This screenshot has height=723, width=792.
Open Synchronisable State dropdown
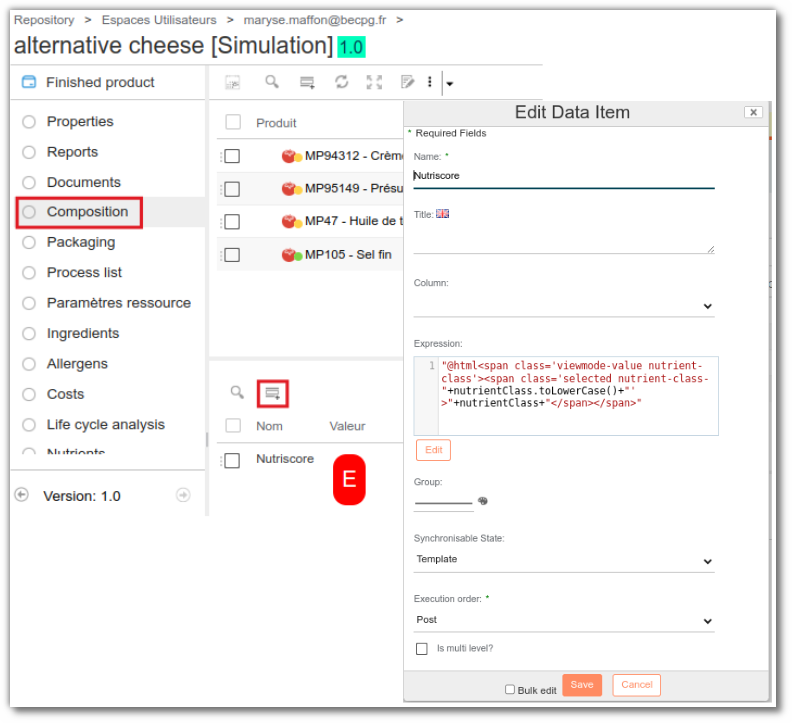[564, 561]
